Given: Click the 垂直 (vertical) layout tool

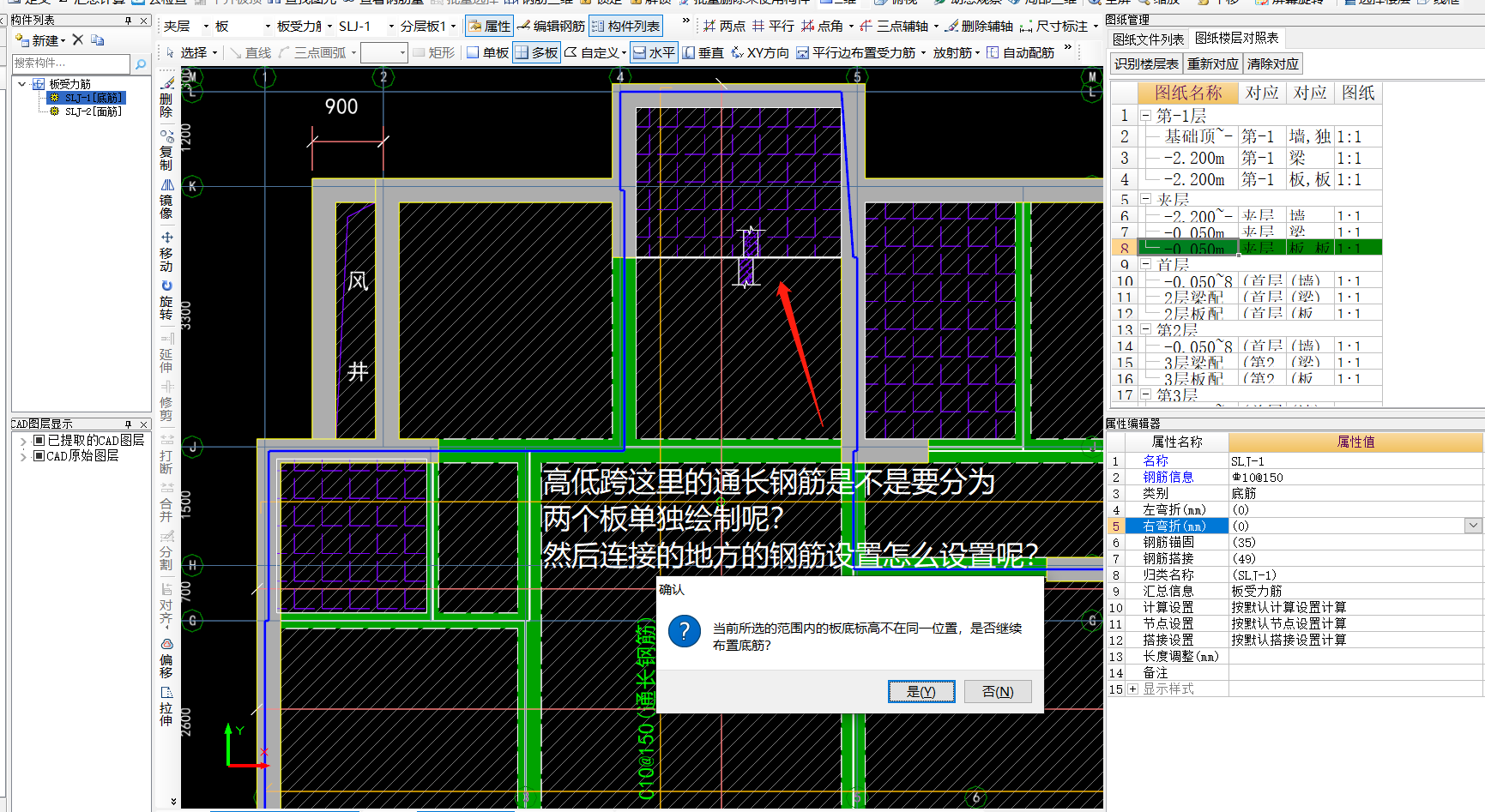Looking at the screenshot, I should 703,52.
